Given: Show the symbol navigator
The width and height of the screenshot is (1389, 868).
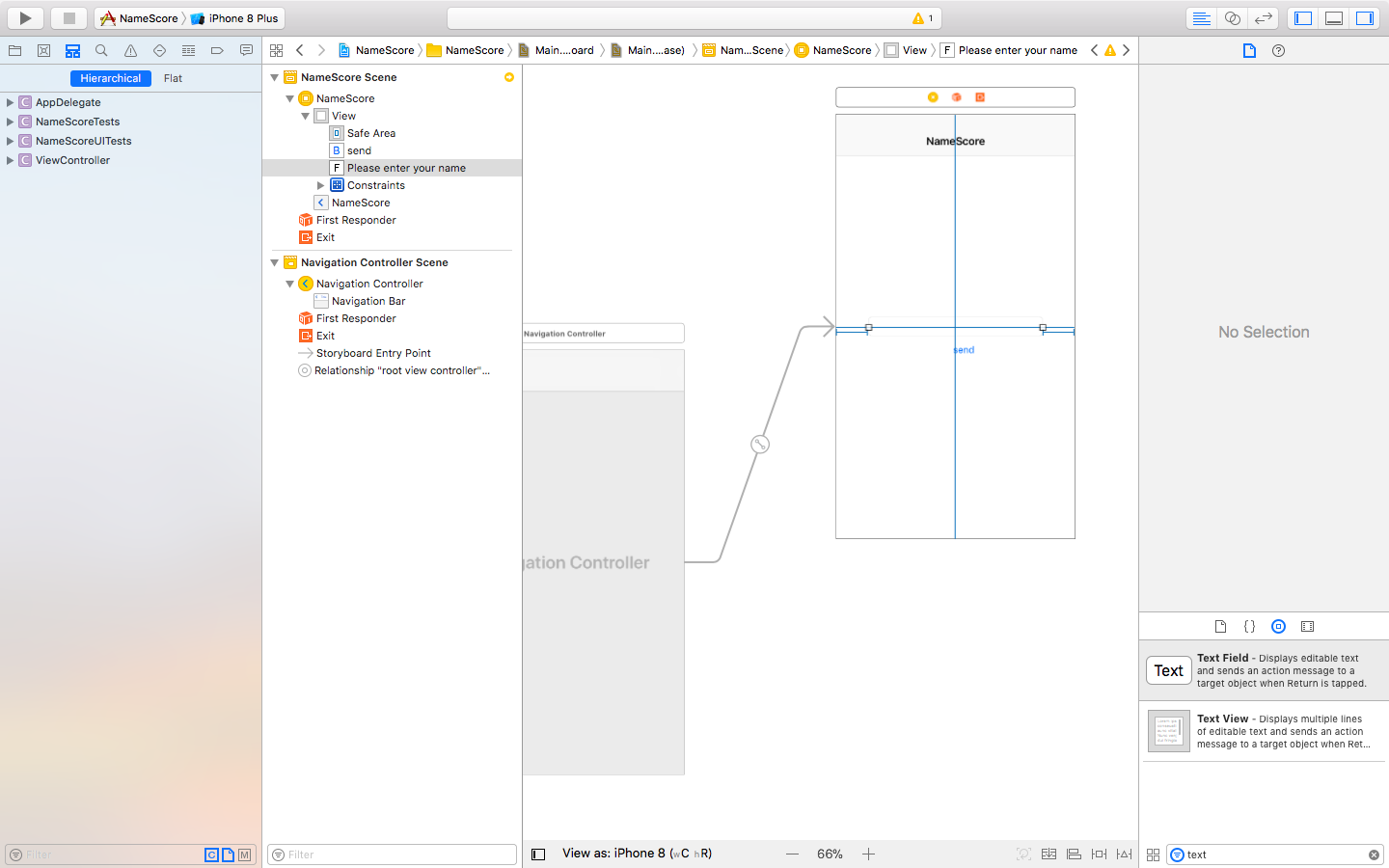Looking at the screenshot, I should point(72,50).
